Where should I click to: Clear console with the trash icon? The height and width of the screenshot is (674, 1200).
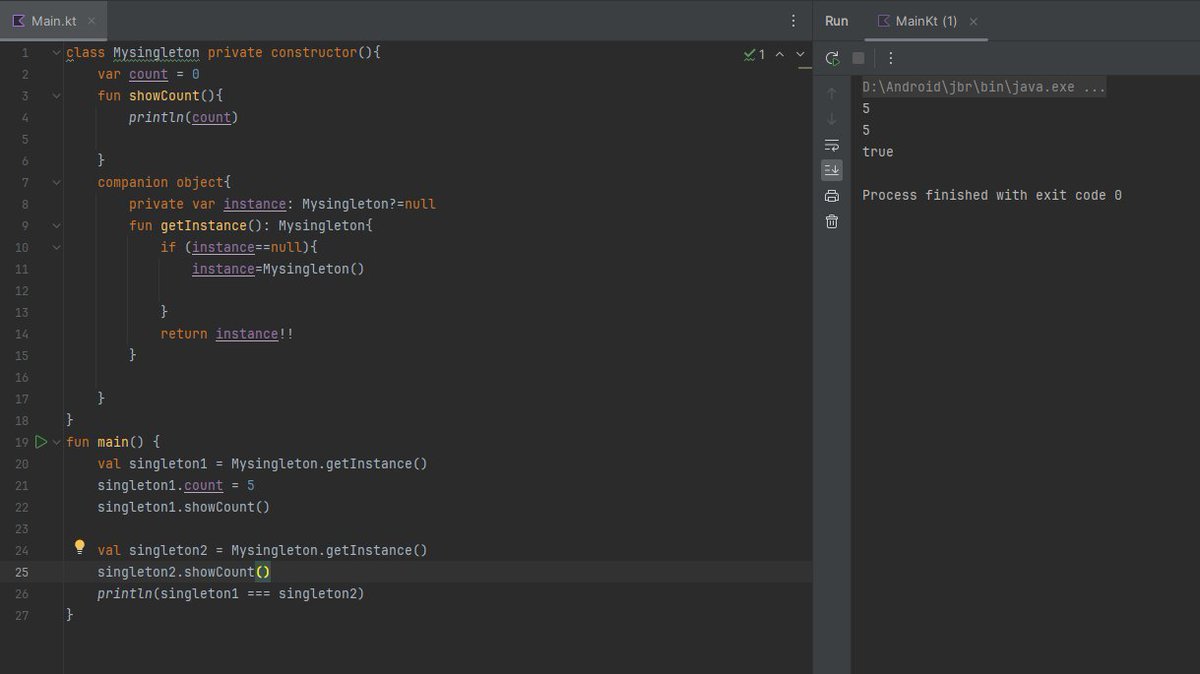point(832,221)
